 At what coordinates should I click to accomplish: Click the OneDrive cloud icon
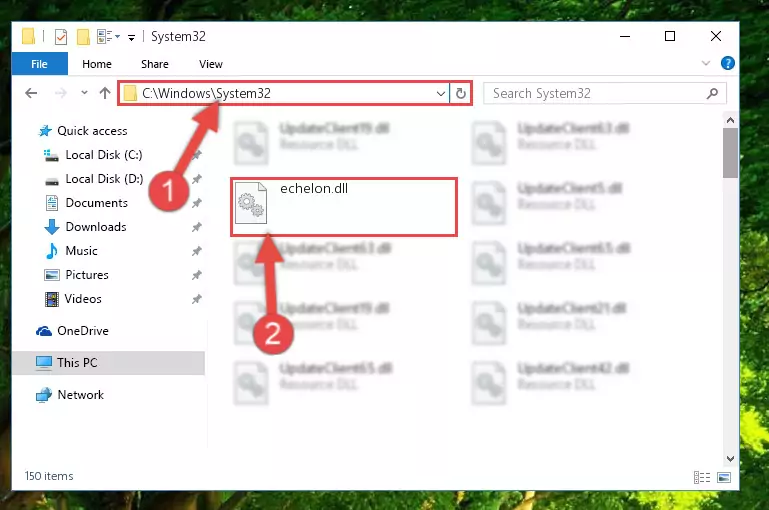(x=44, y=332)
